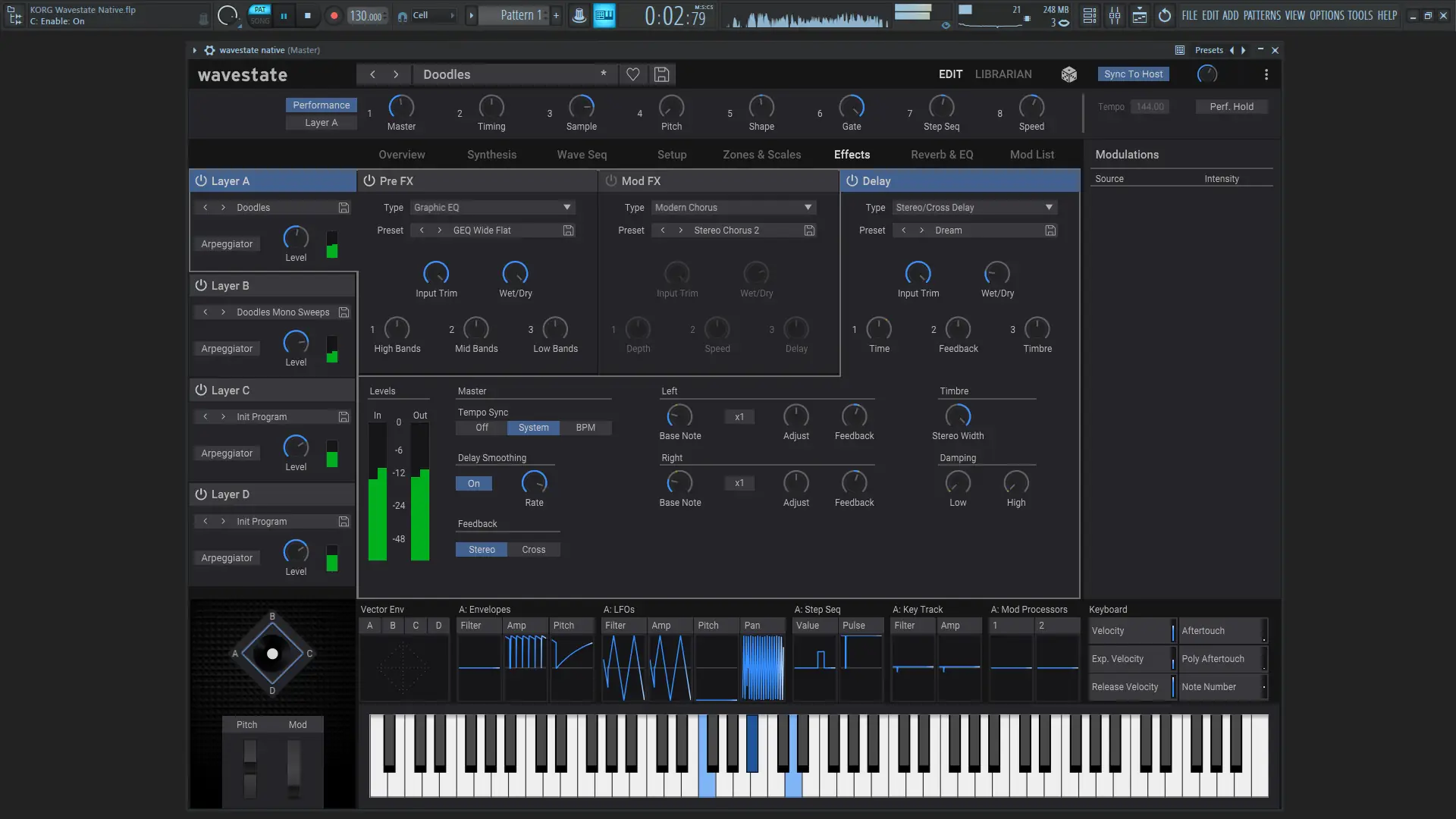Toggle Mod FX power button

611,181
